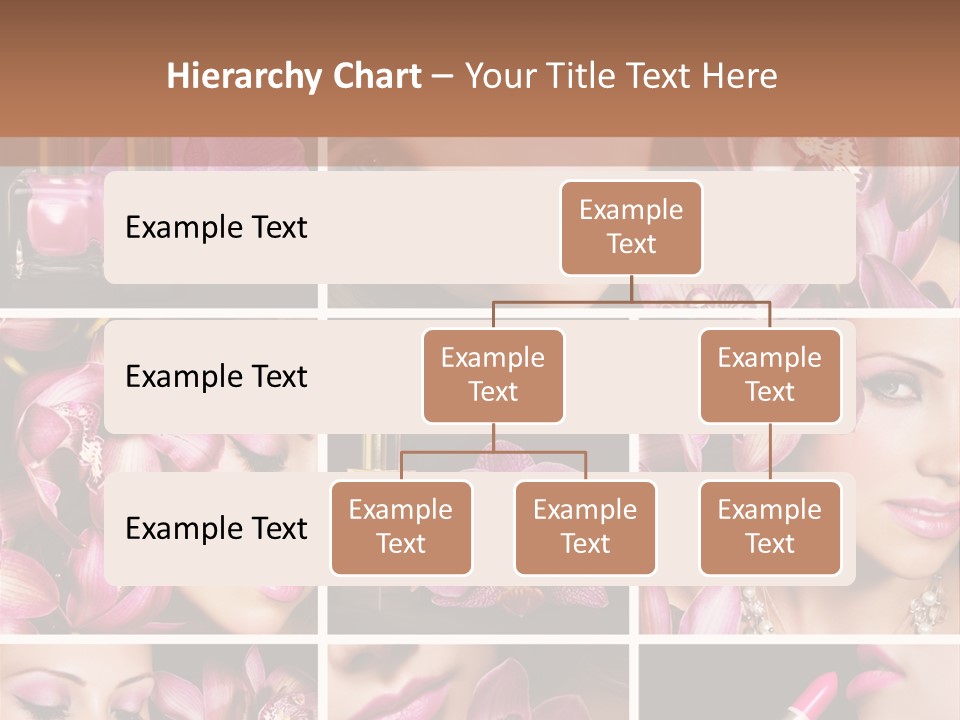This screenshot has width=960, height=720.
Task: Click the pearl earring in the photo
Action: (929, 600)
